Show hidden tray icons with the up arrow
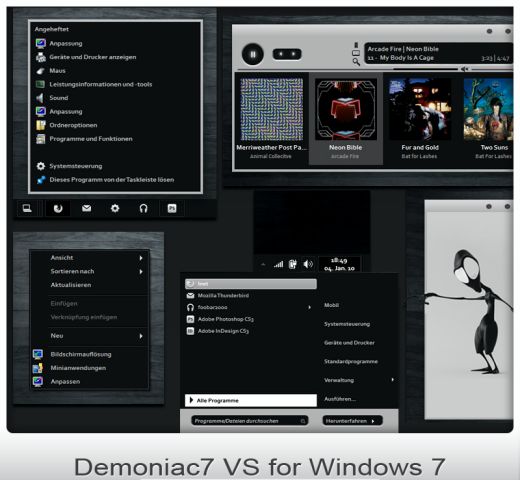Image resolution: width=520 pixels, height=480 pixels. click(x=263, y=264)
